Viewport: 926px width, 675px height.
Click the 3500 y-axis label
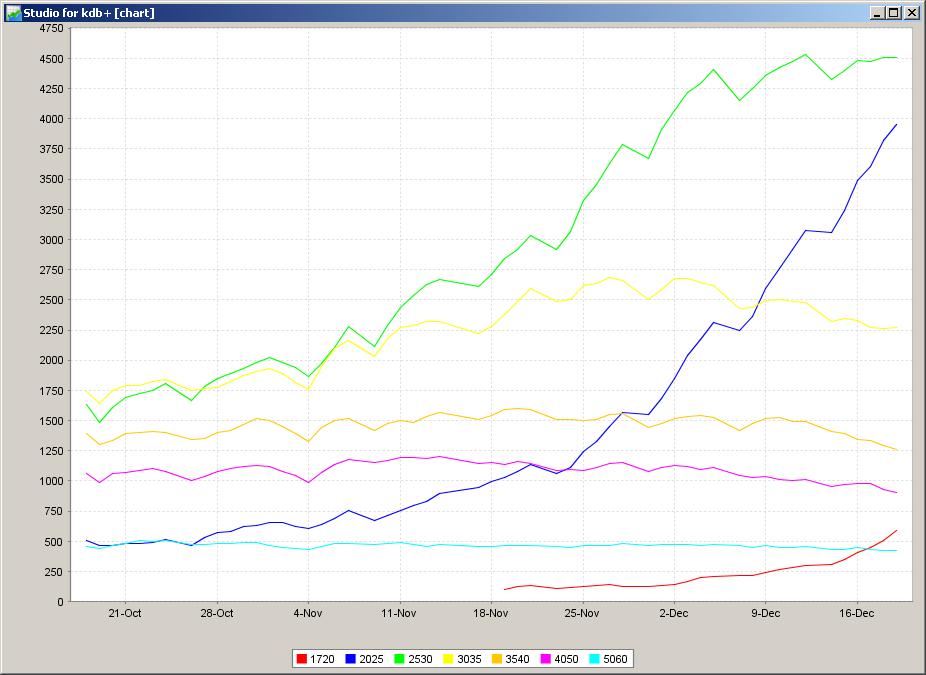(x=51, y=179)
